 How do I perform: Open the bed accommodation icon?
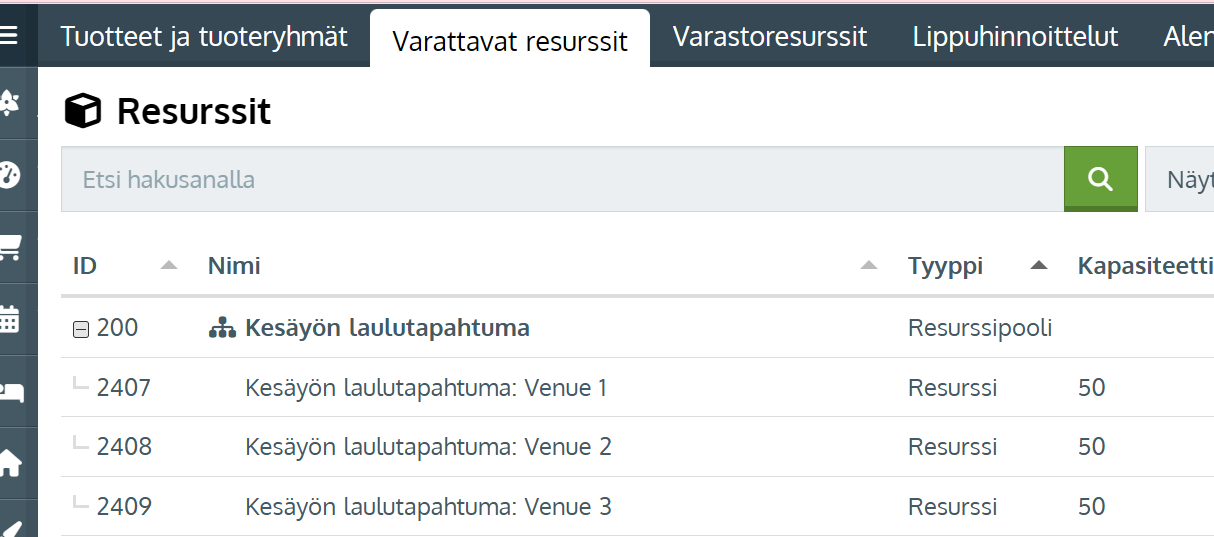tap(10, 391)
